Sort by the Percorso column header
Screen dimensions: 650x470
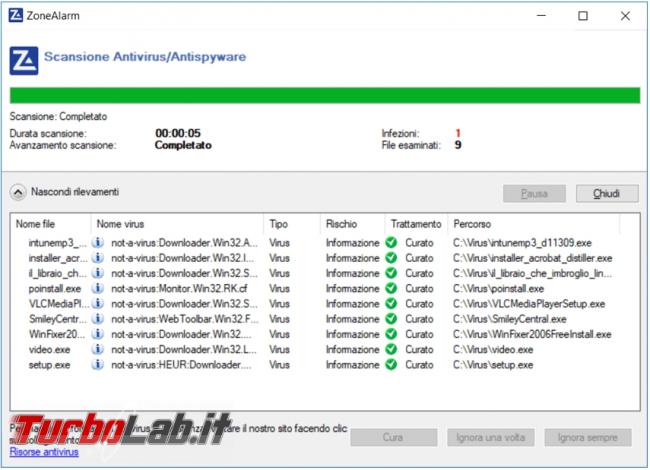click(x=534, y=224)
